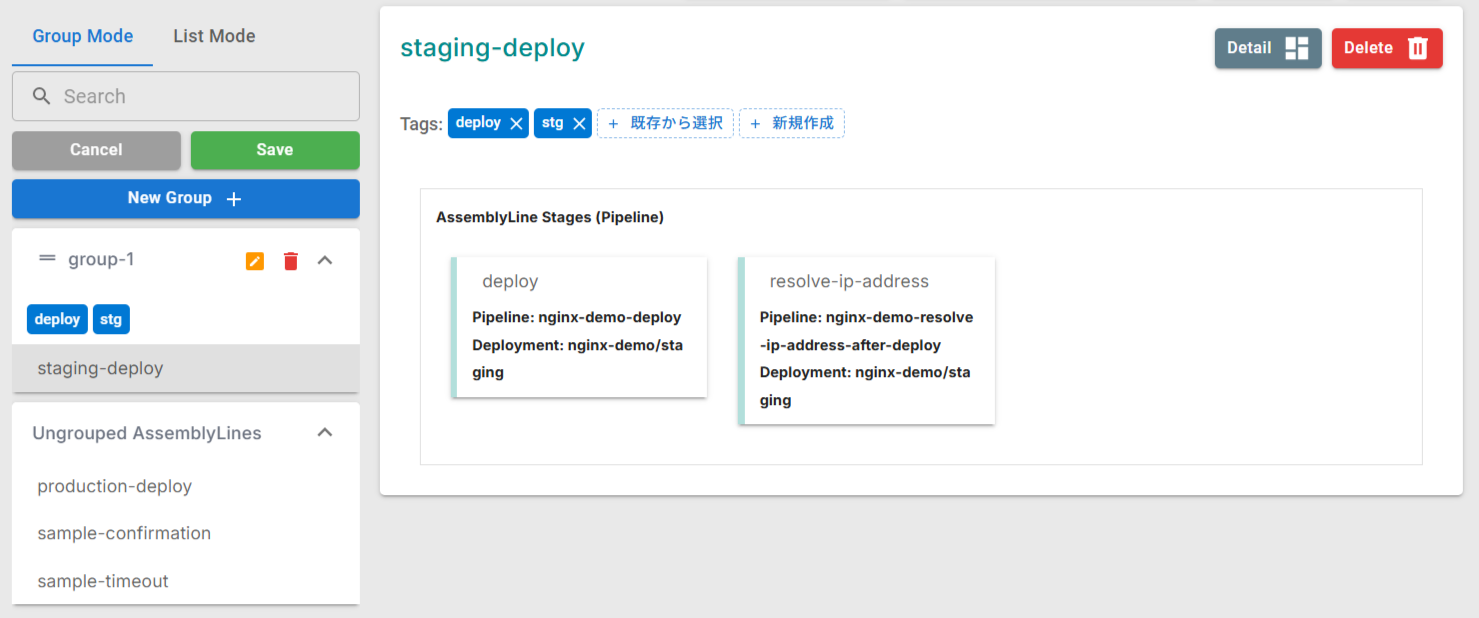Image resolution: width=1479 pixels, height=618 pixels.
Task: Create a new tag via 新規作成
Action: point(791,122)
